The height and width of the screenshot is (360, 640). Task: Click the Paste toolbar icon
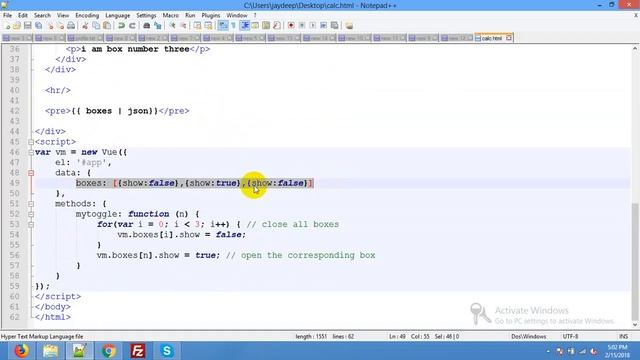107,26
